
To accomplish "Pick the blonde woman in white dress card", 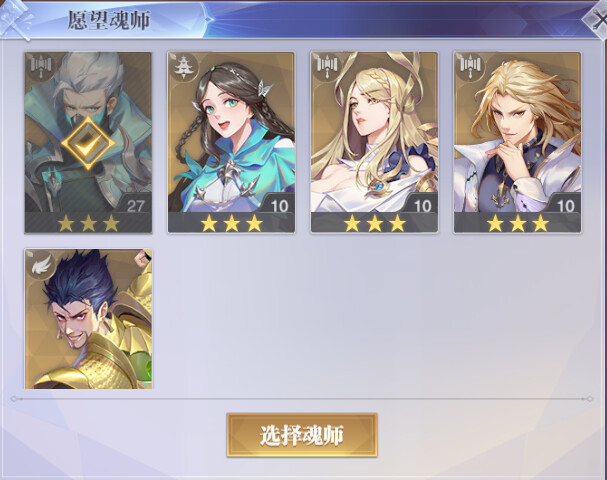I will coord(374,143).
